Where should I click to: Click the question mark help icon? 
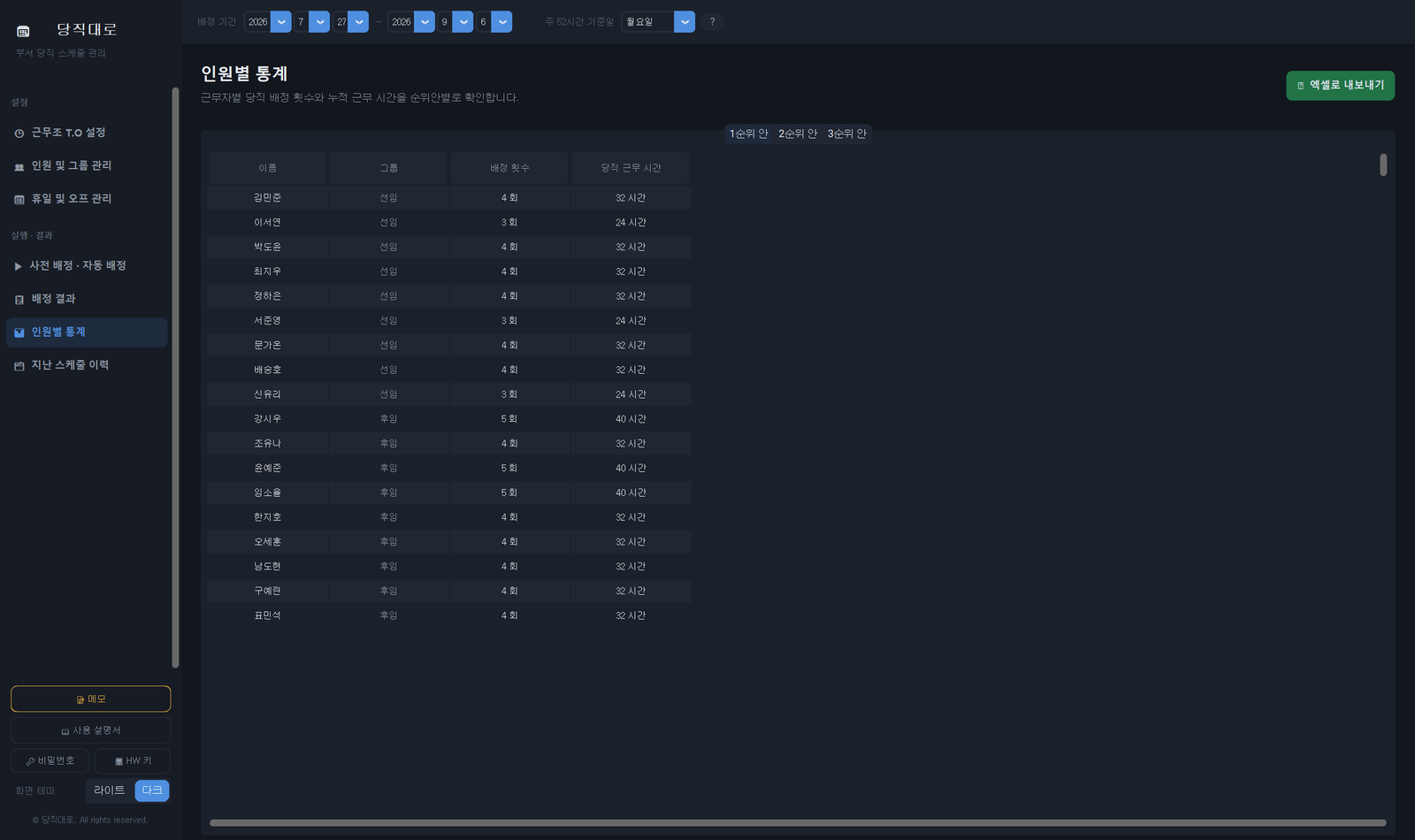[x=712, y=22]
